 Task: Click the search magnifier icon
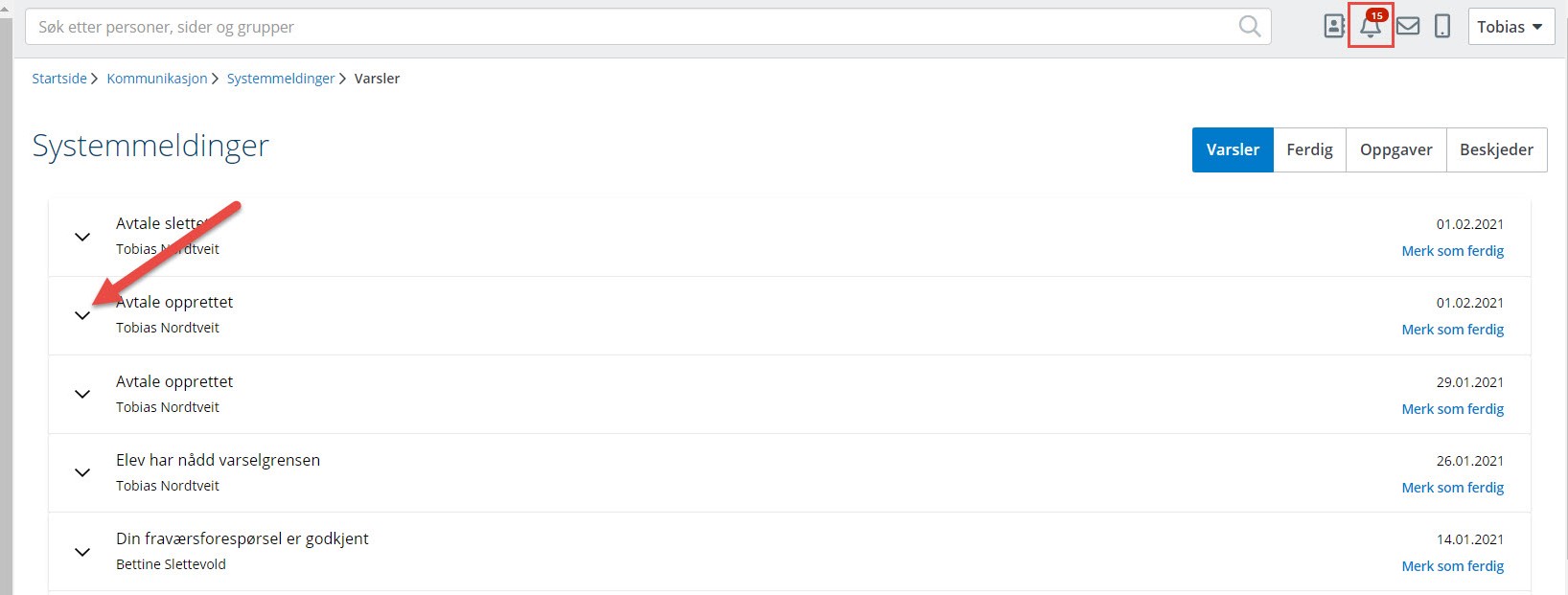pos(1250,27)
